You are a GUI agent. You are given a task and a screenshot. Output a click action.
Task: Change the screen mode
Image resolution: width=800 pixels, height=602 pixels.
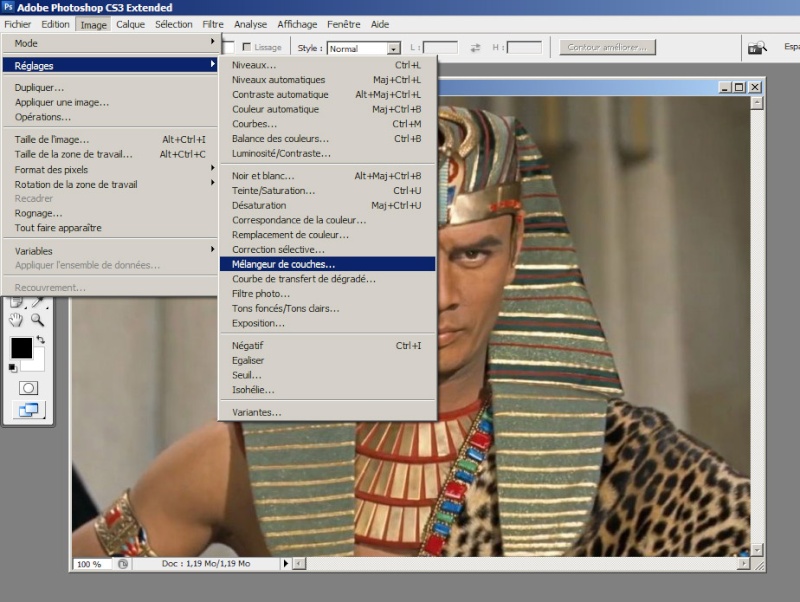click(x=28, y=410)
